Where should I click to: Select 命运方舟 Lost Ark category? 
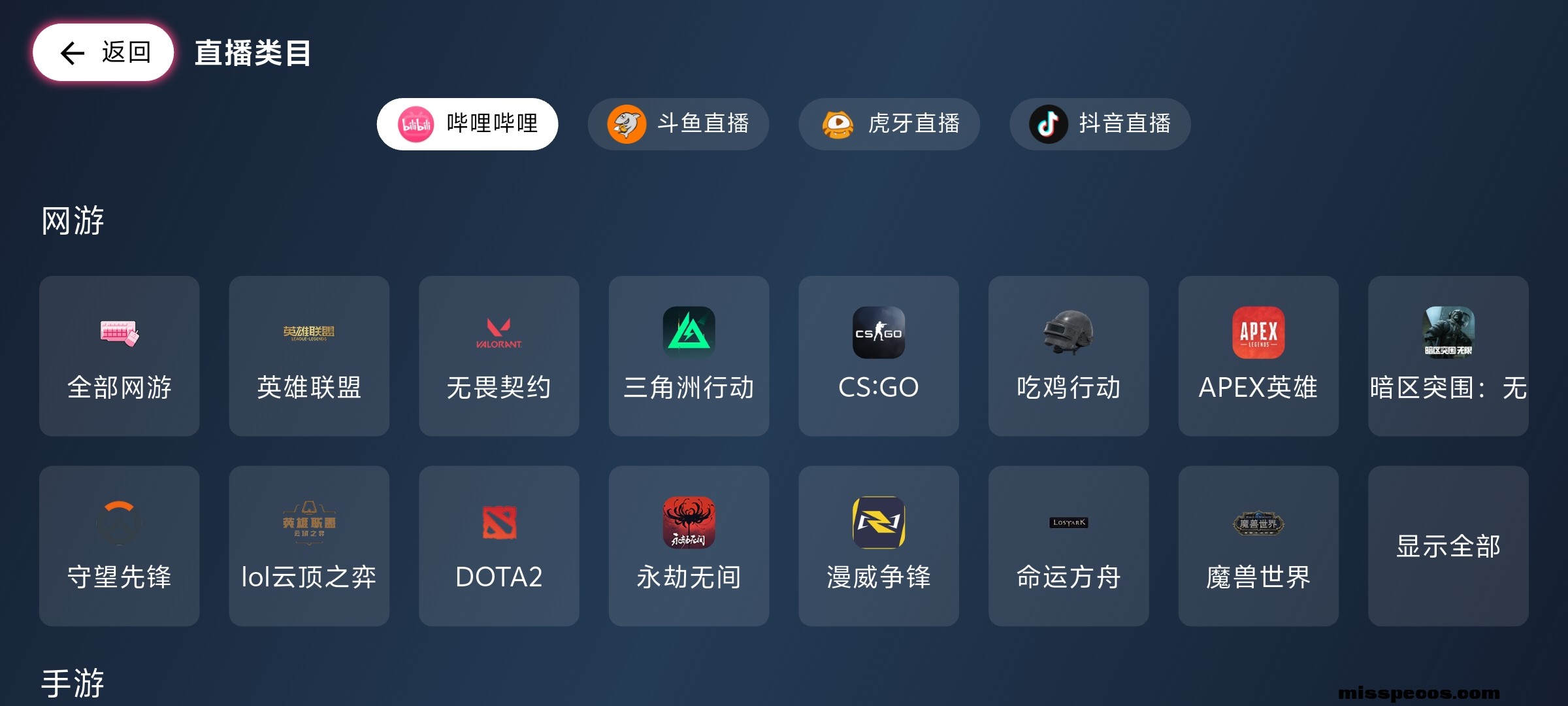click(x=1069, y=546)
